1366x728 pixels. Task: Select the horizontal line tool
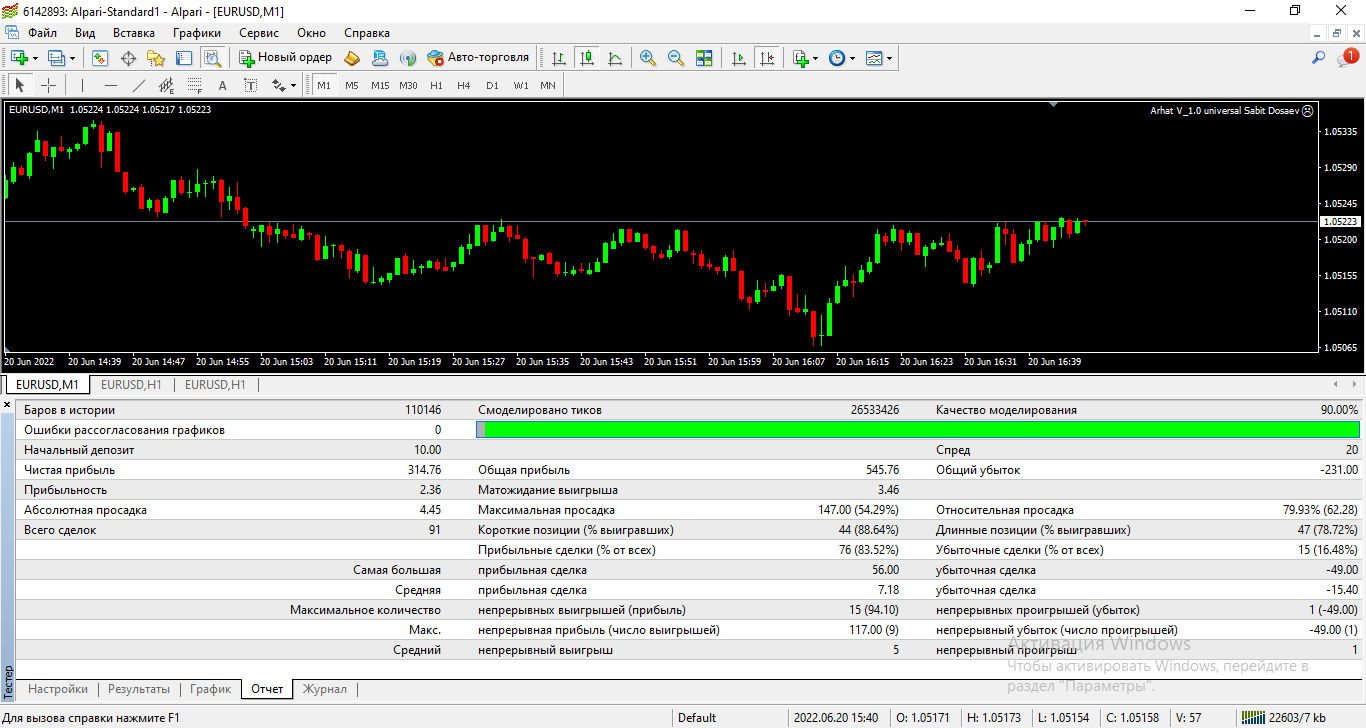(x=110, y=85)
